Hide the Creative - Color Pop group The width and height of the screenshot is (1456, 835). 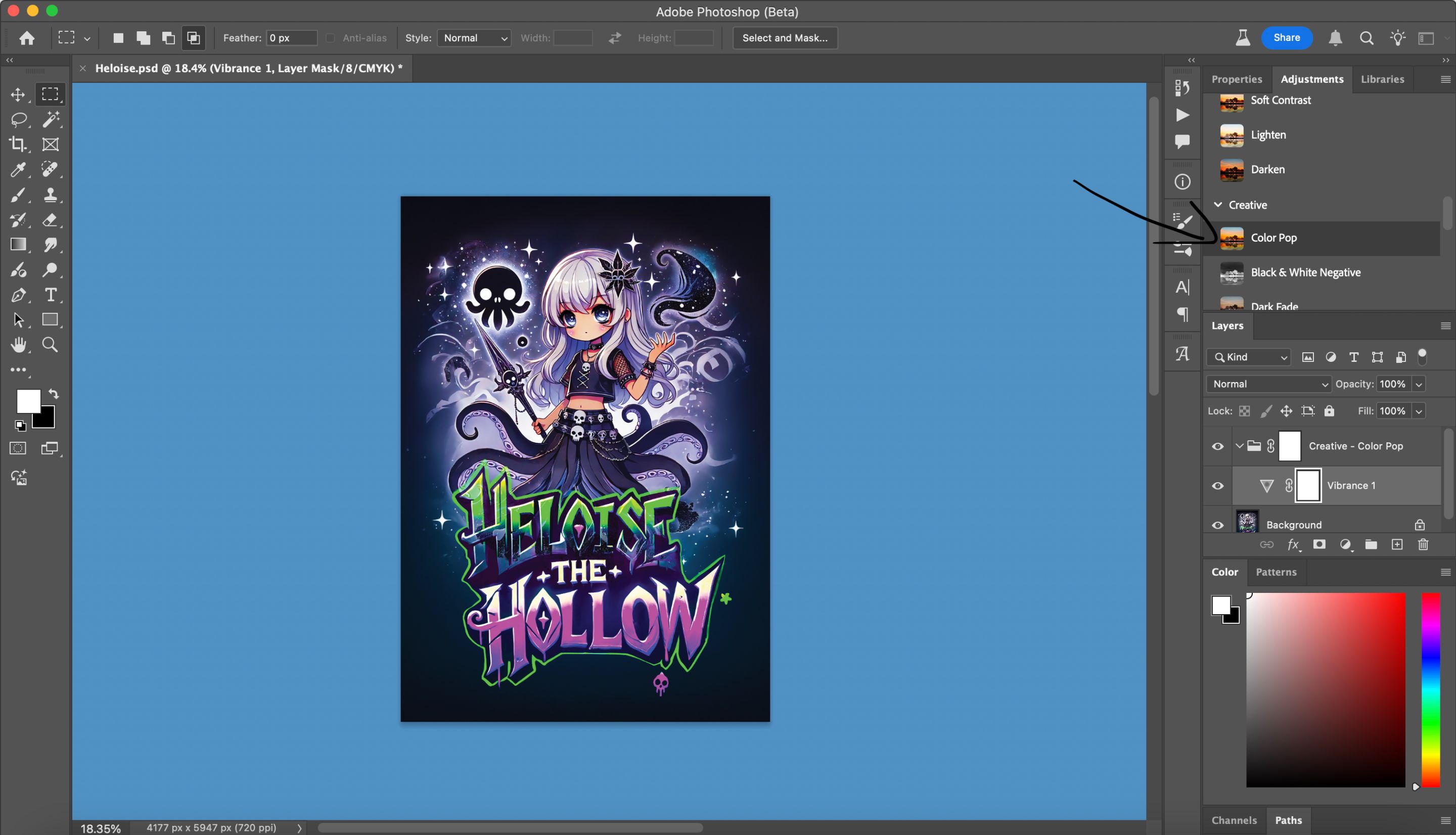click(1217, 446)
